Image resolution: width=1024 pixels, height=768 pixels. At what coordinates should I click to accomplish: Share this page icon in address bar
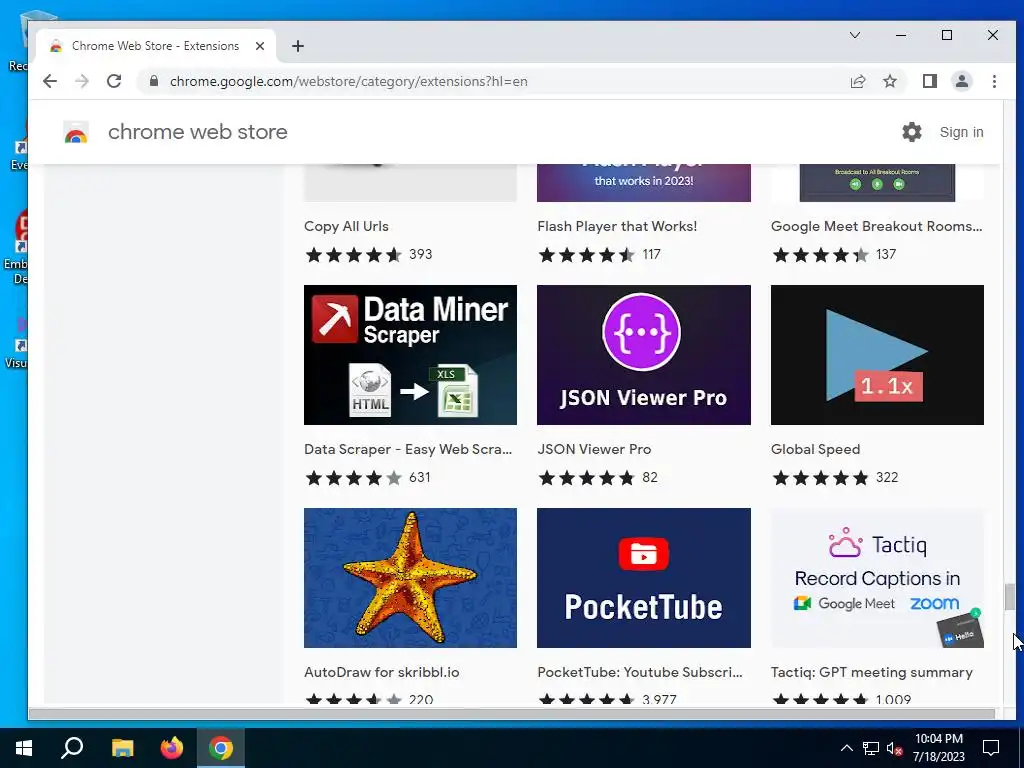tap(857, 81)
